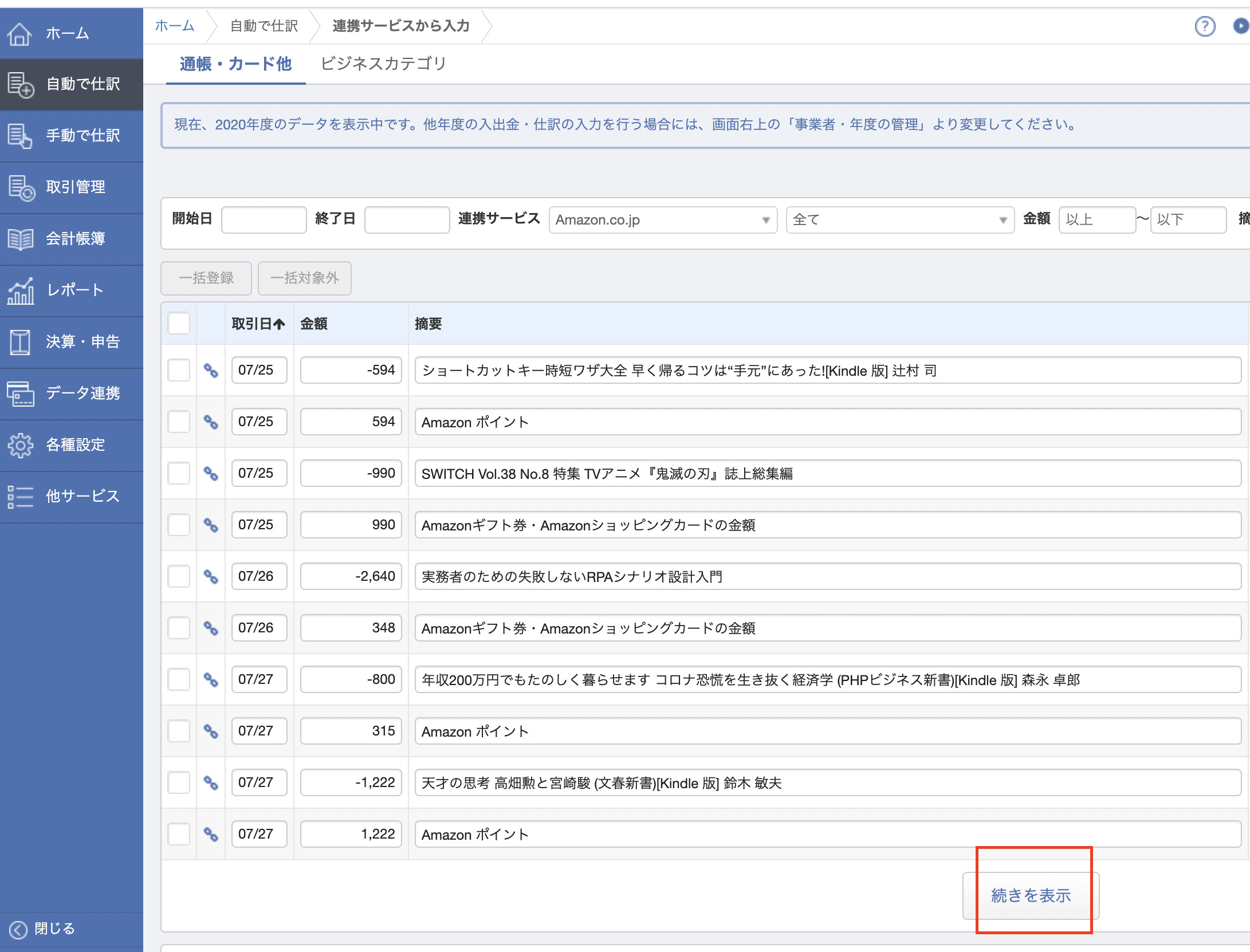
Task: Open 手動で仕訳 sidebar icon
Action: [19, 136]
